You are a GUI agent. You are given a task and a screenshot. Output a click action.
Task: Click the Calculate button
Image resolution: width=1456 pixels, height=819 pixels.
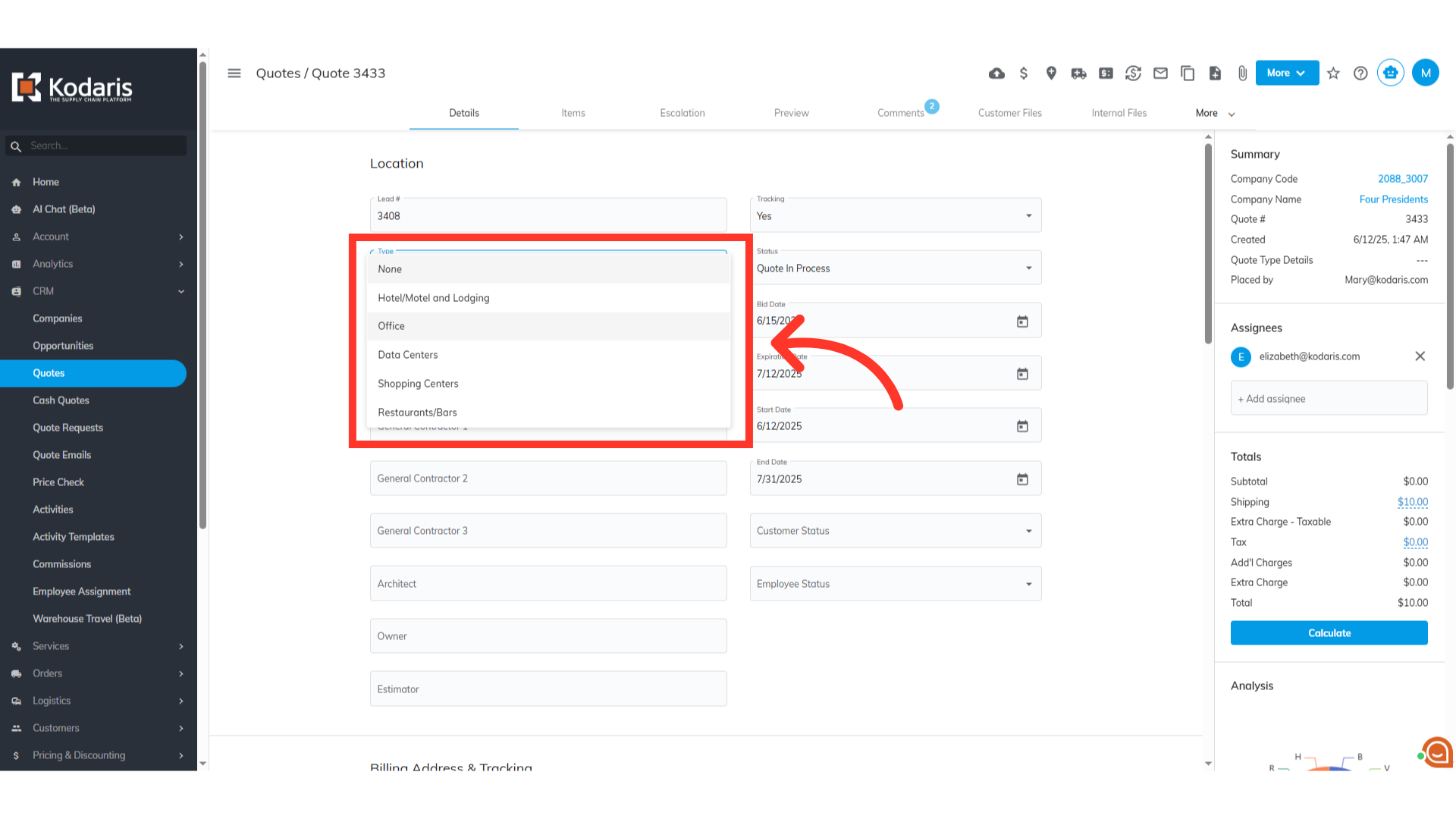point(1329,633)
